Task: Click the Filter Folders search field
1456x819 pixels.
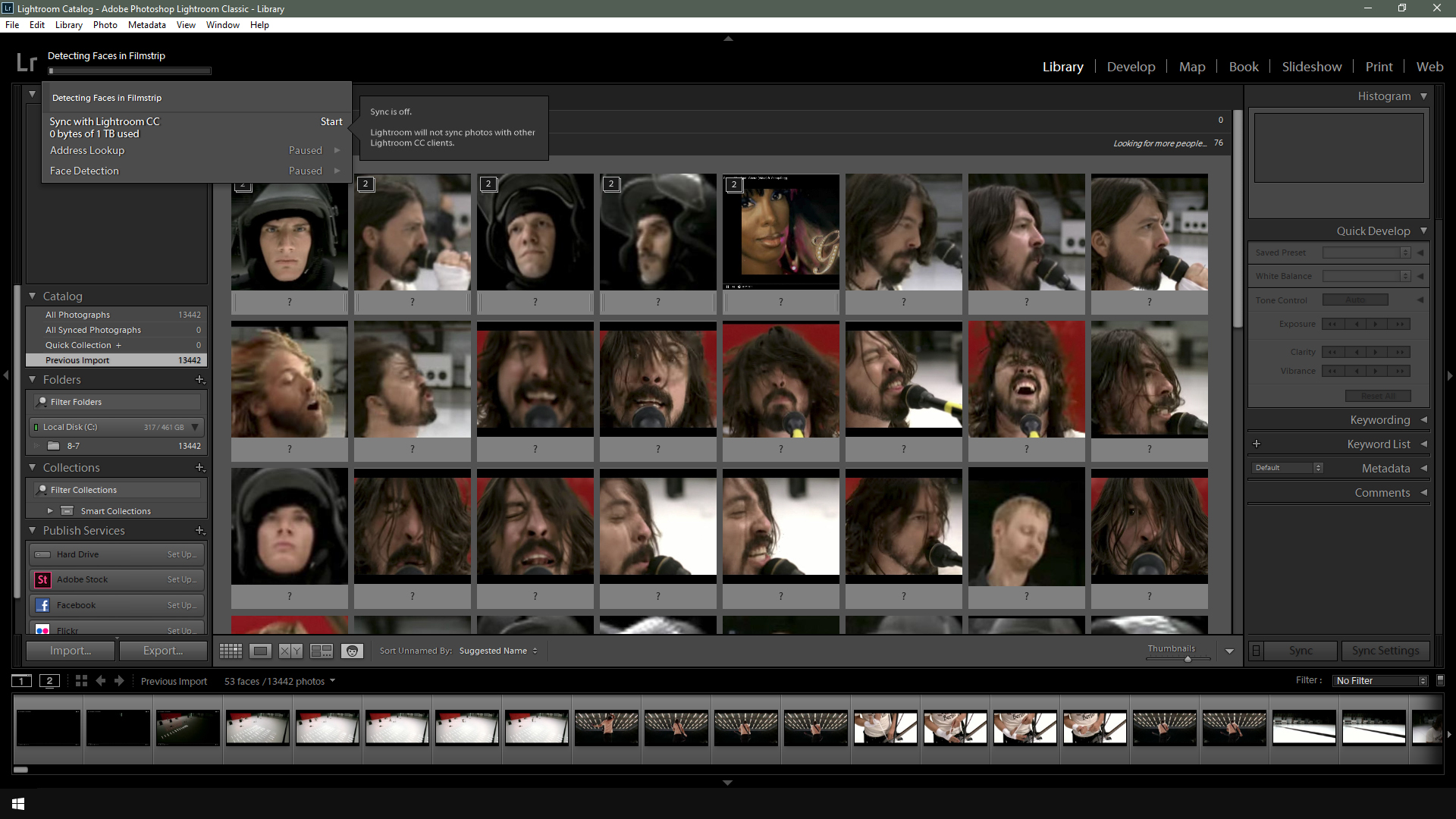Action: (x=117, y=402)
